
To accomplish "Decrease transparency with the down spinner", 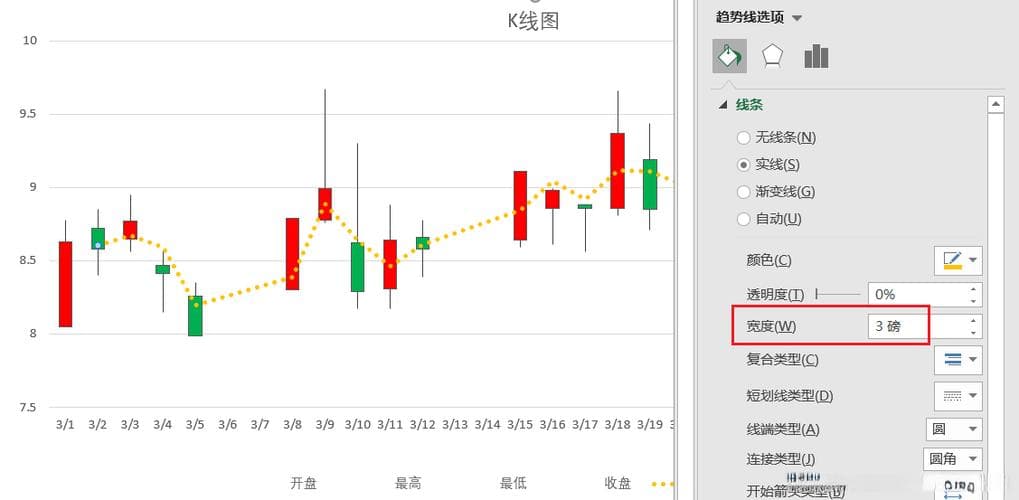I will (x=973, y=300).
